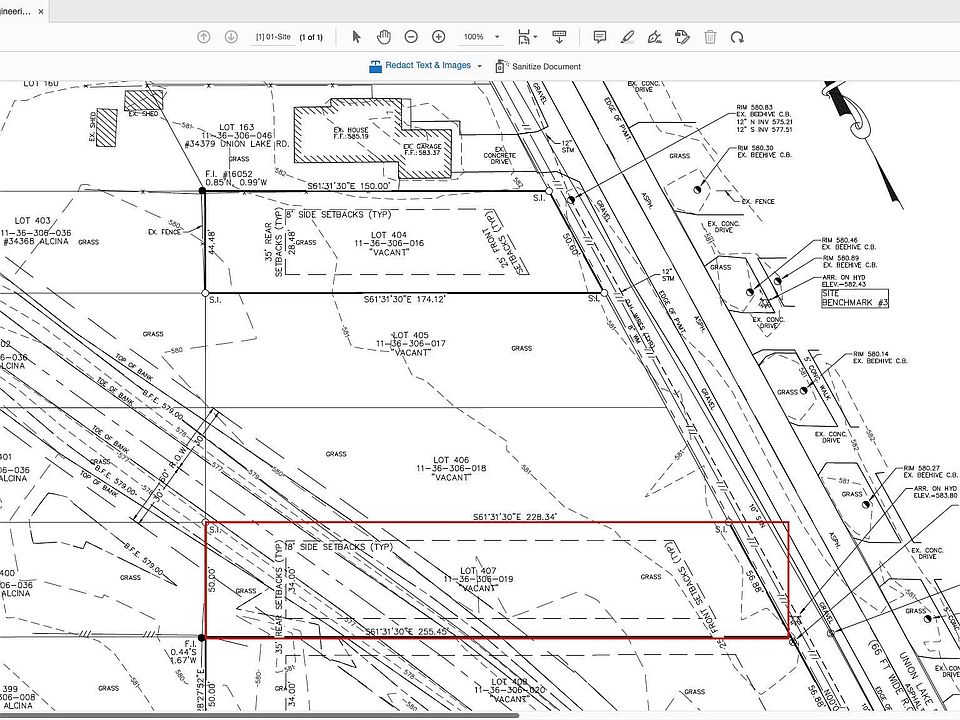This screenshot has height=720, width=960.
Task: Zoom in with plus button
Action: click(438, 37)
